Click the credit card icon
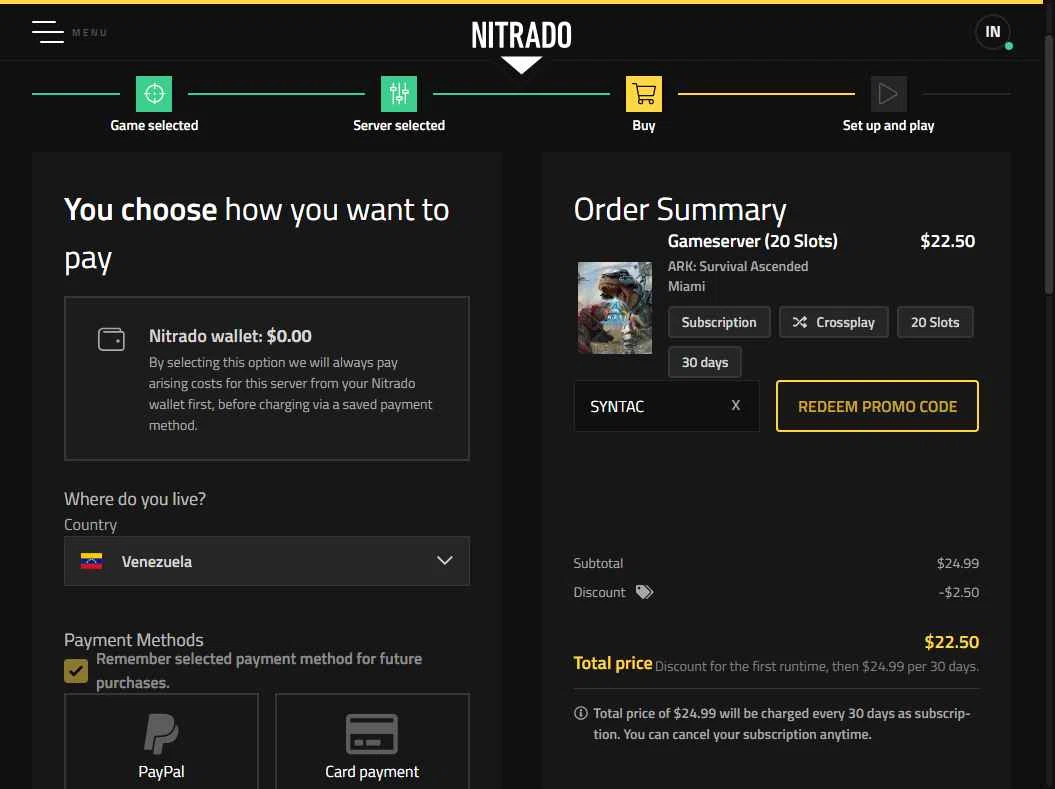Image resolution: width=1055 pixels, height=789 pixels. (372, 734)
